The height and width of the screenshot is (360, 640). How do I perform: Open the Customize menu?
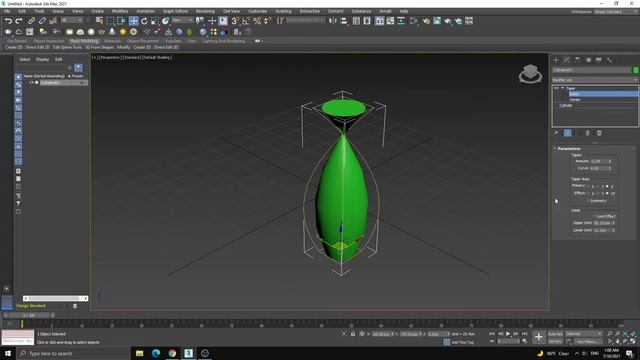click(x=258, y=11)
